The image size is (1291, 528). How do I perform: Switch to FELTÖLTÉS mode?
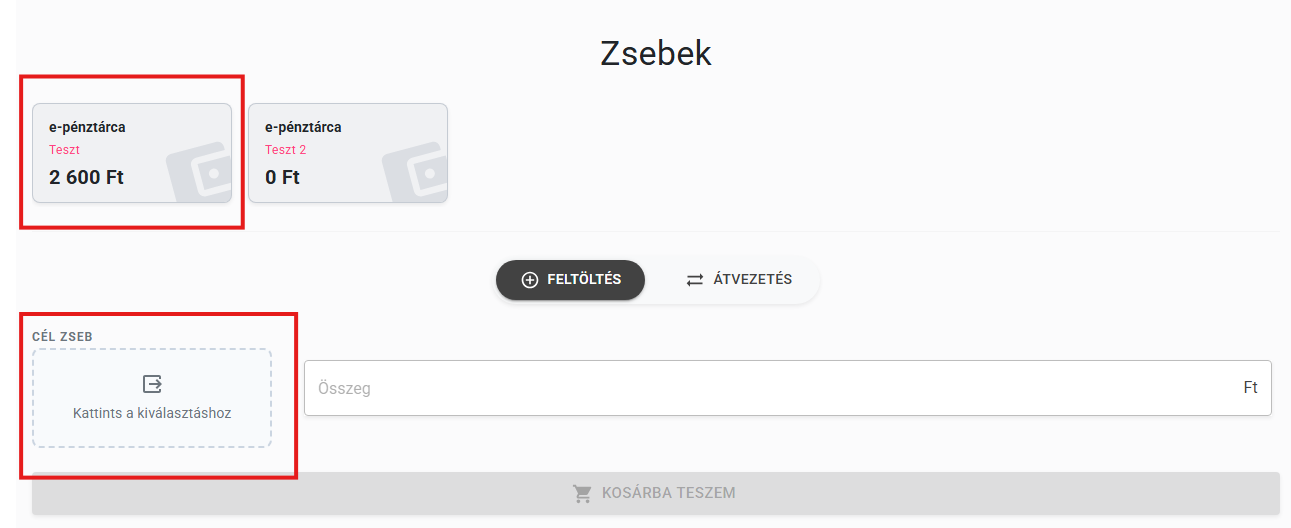[571, 280]
